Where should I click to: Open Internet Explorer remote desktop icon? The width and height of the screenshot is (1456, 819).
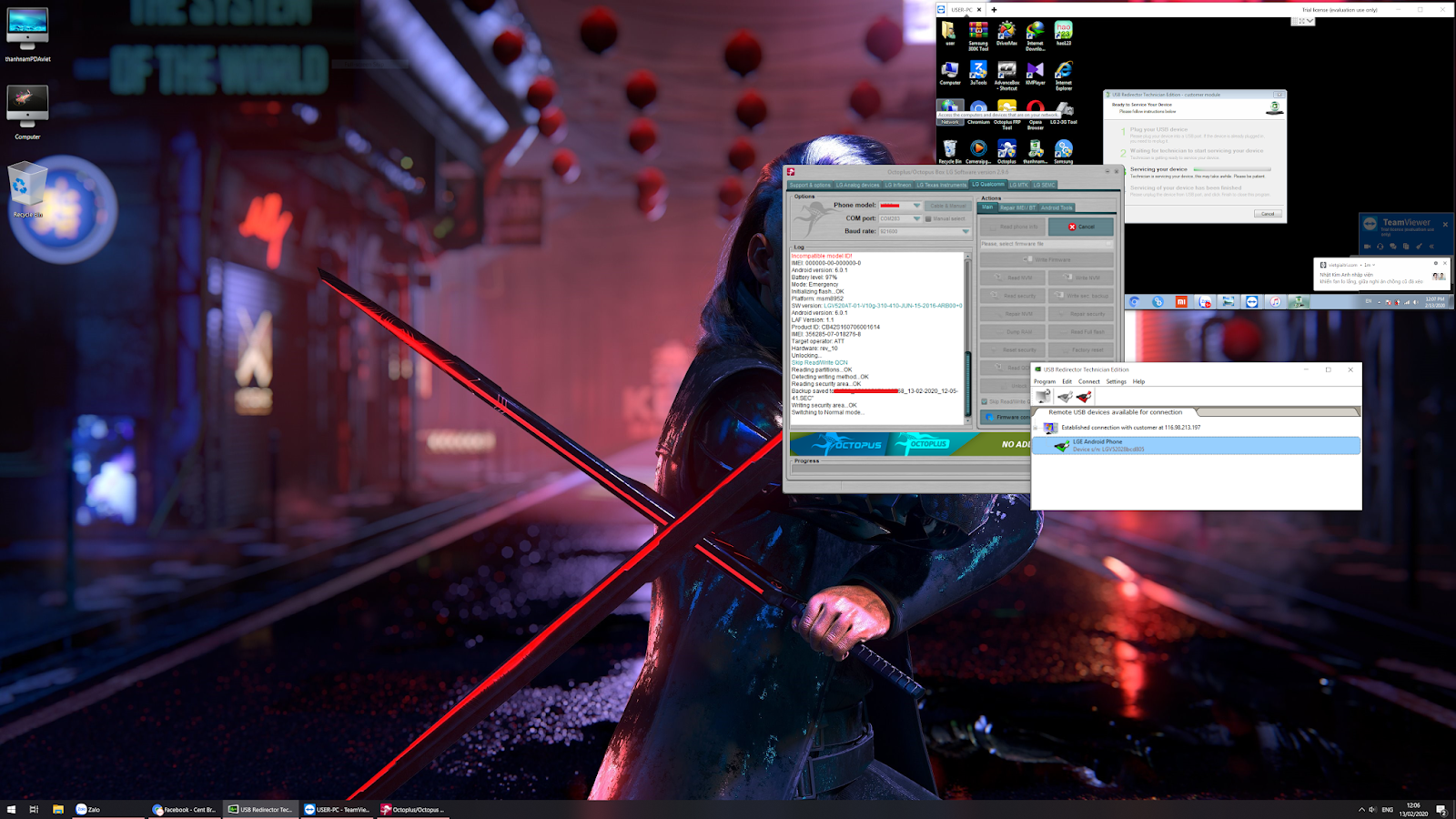coord(1063,76)
